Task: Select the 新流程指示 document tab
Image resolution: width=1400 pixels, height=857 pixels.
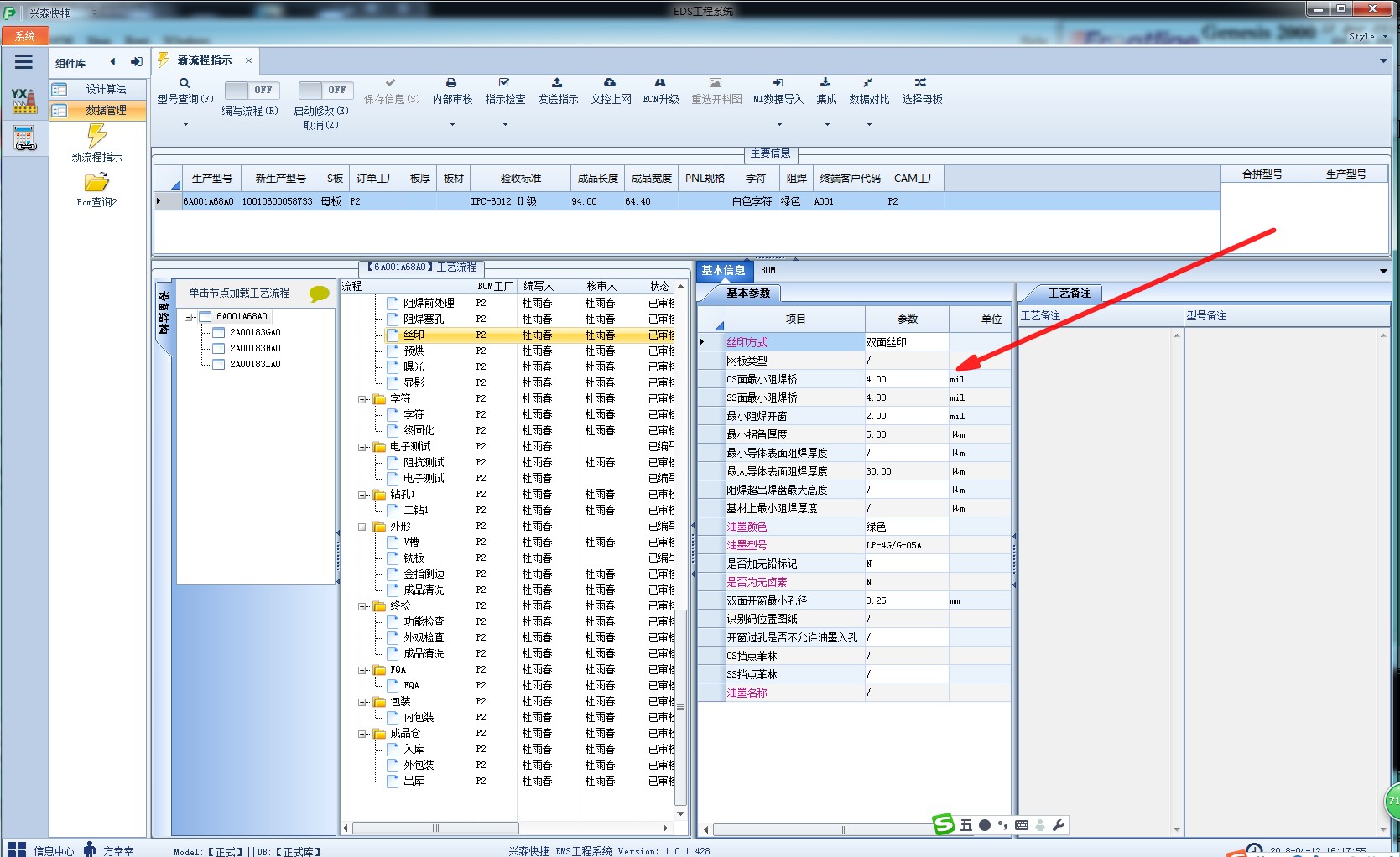Action: 204,60
